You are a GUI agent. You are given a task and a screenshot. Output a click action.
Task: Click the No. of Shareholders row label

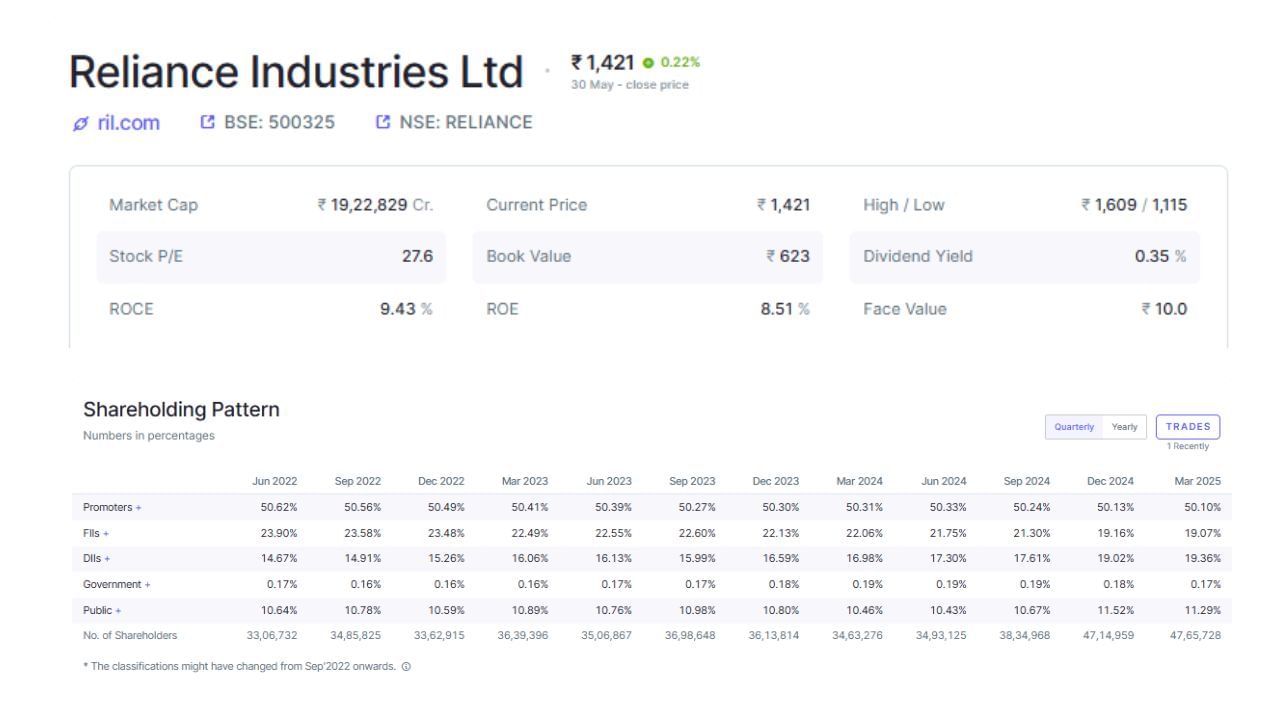(130, 635)
